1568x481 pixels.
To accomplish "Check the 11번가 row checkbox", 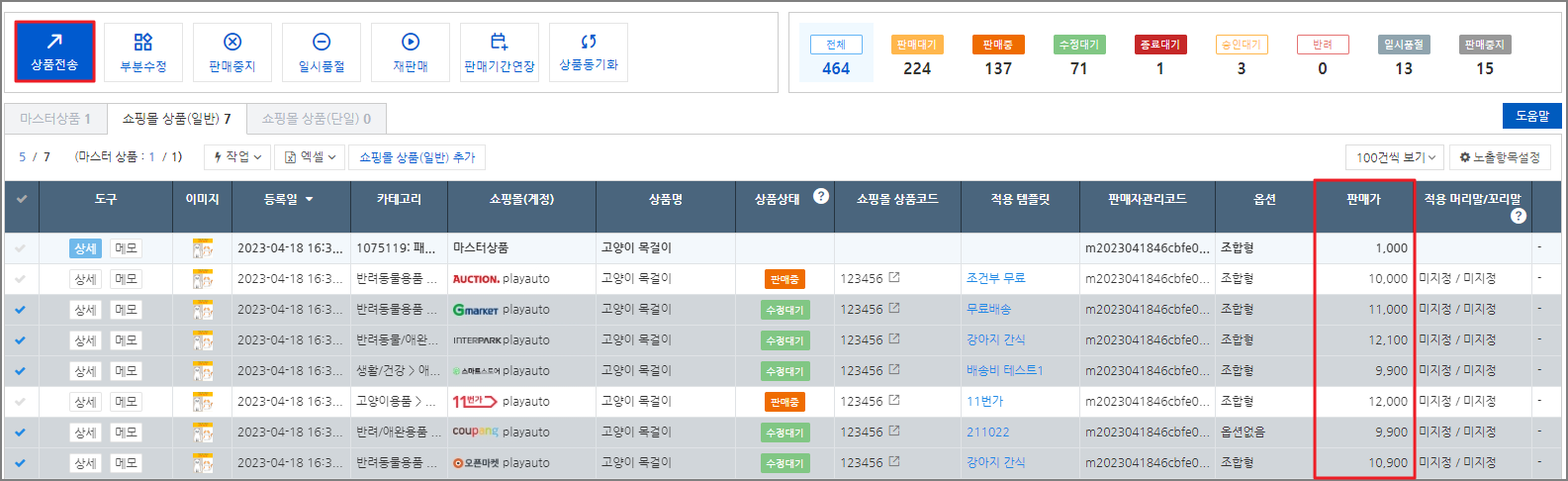I will tap(21, 402).
